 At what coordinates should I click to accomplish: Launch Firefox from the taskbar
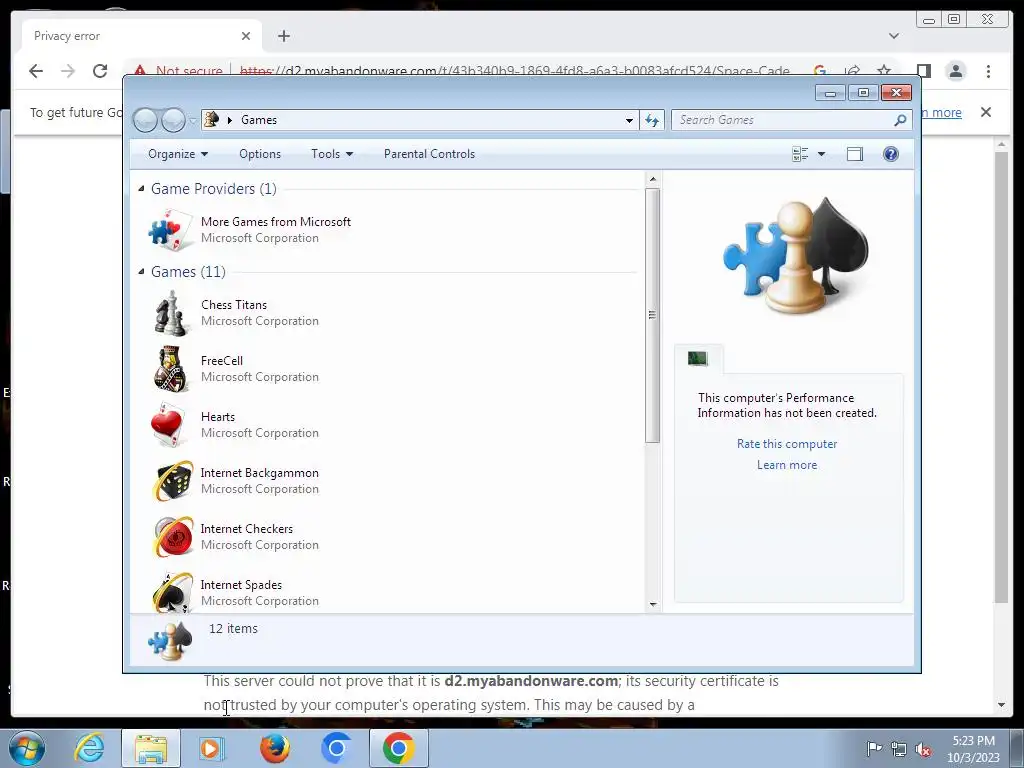[275, 748]
